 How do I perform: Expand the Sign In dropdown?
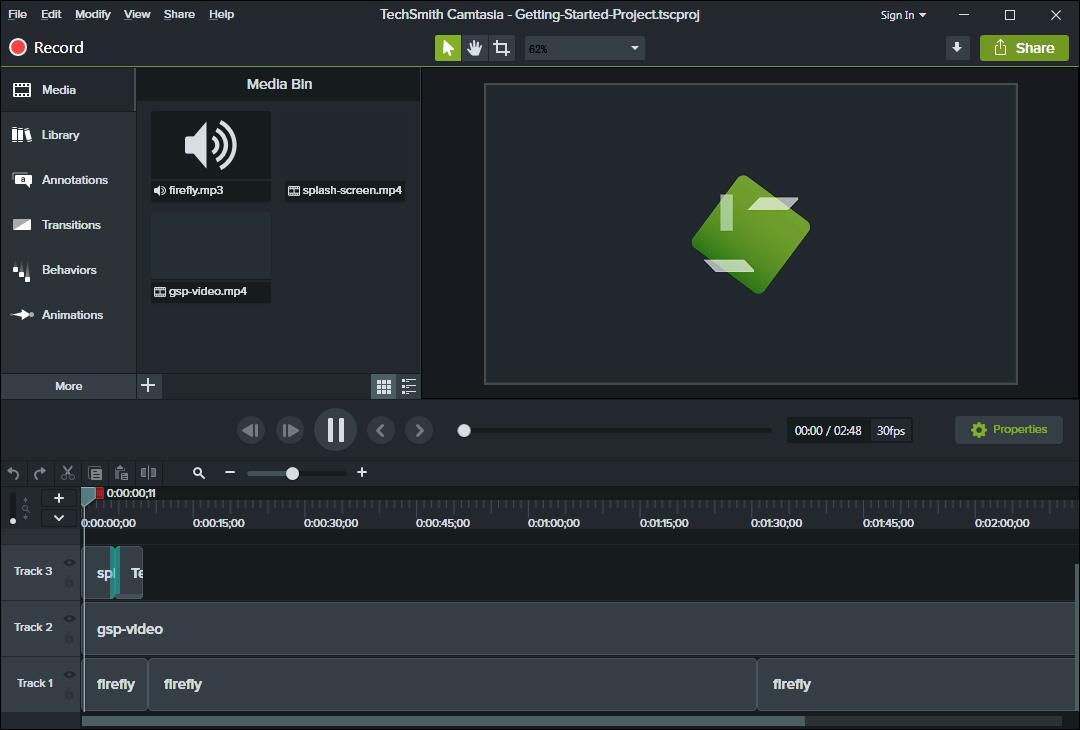903,15
